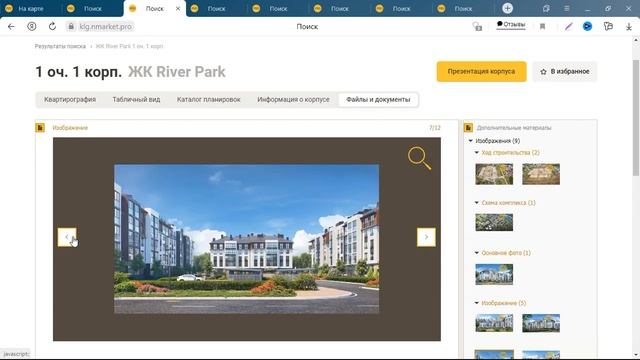Enlarge image with the magnifier icon
The width and height of the screenshot is (640, 360).
419,158
